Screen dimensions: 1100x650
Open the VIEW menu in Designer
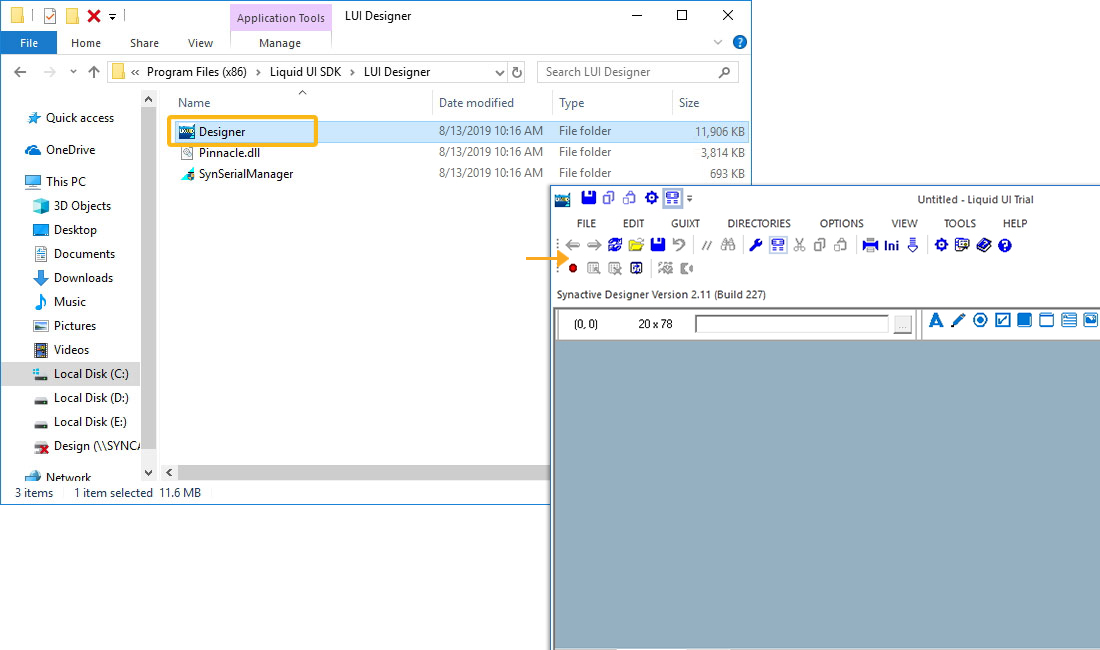(904, 223)
